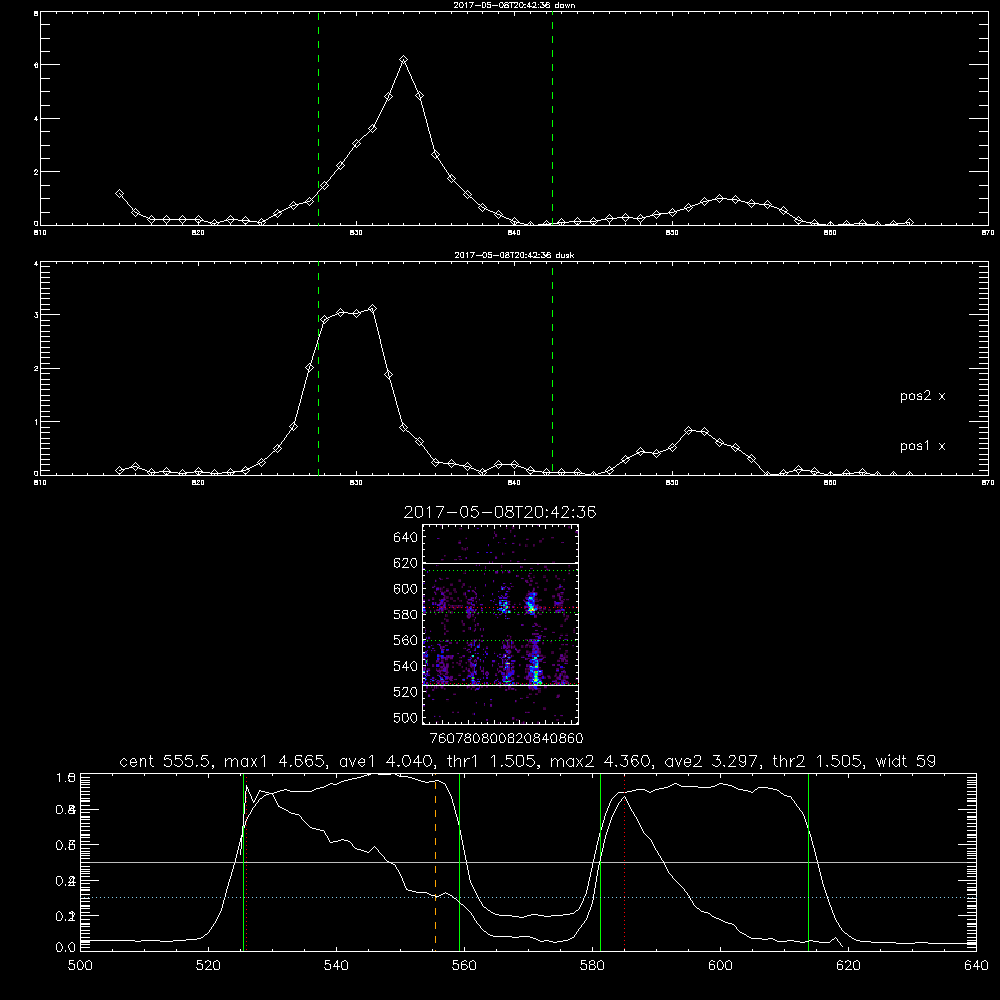Image resolution: width=1000 pixels, height=1000 pixels.
Task: Click the green vertical line near 581
Action: point(600,861)
